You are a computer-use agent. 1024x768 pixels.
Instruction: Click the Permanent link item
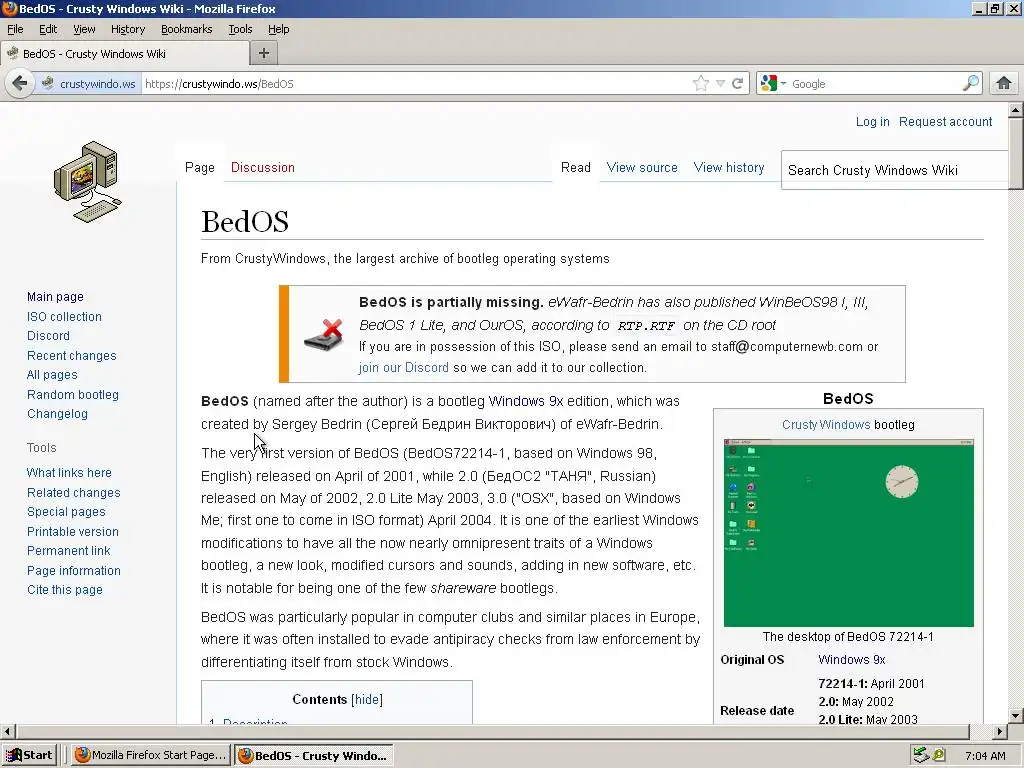click(x=69, y=551)
